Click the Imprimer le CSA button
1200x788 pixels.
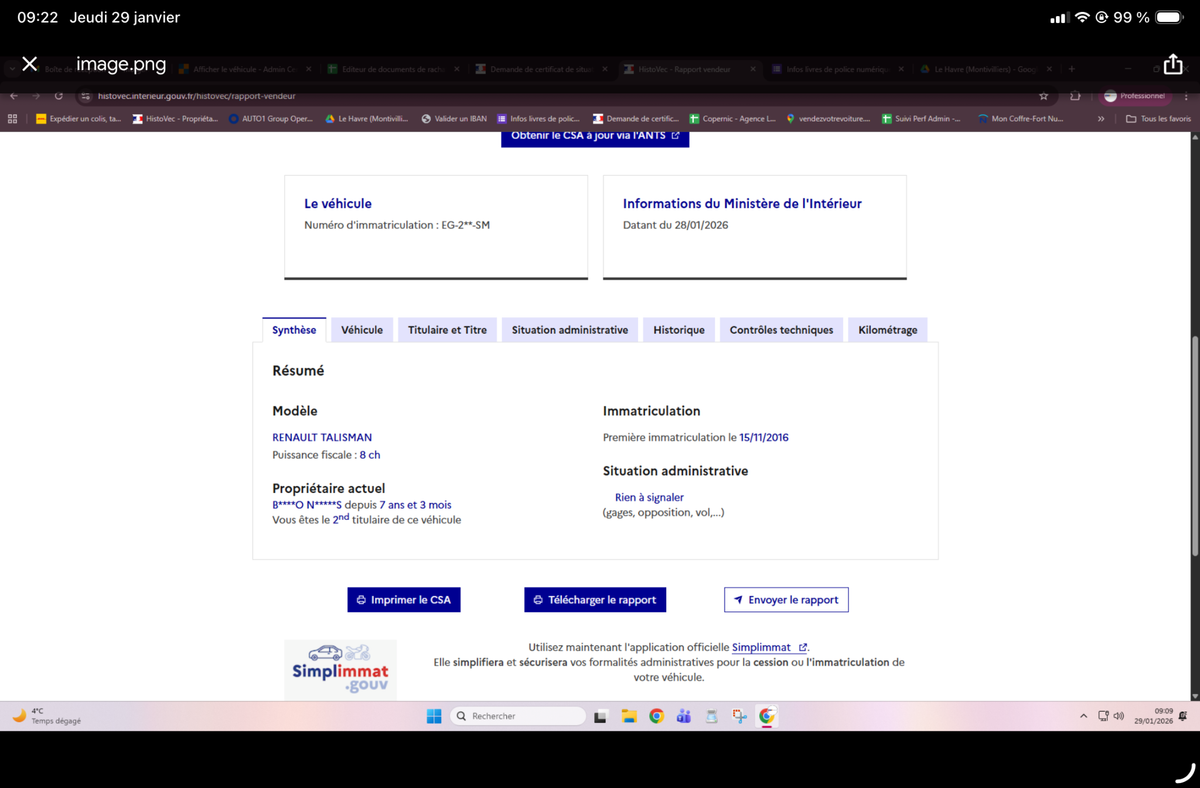(x=404, y=600)
